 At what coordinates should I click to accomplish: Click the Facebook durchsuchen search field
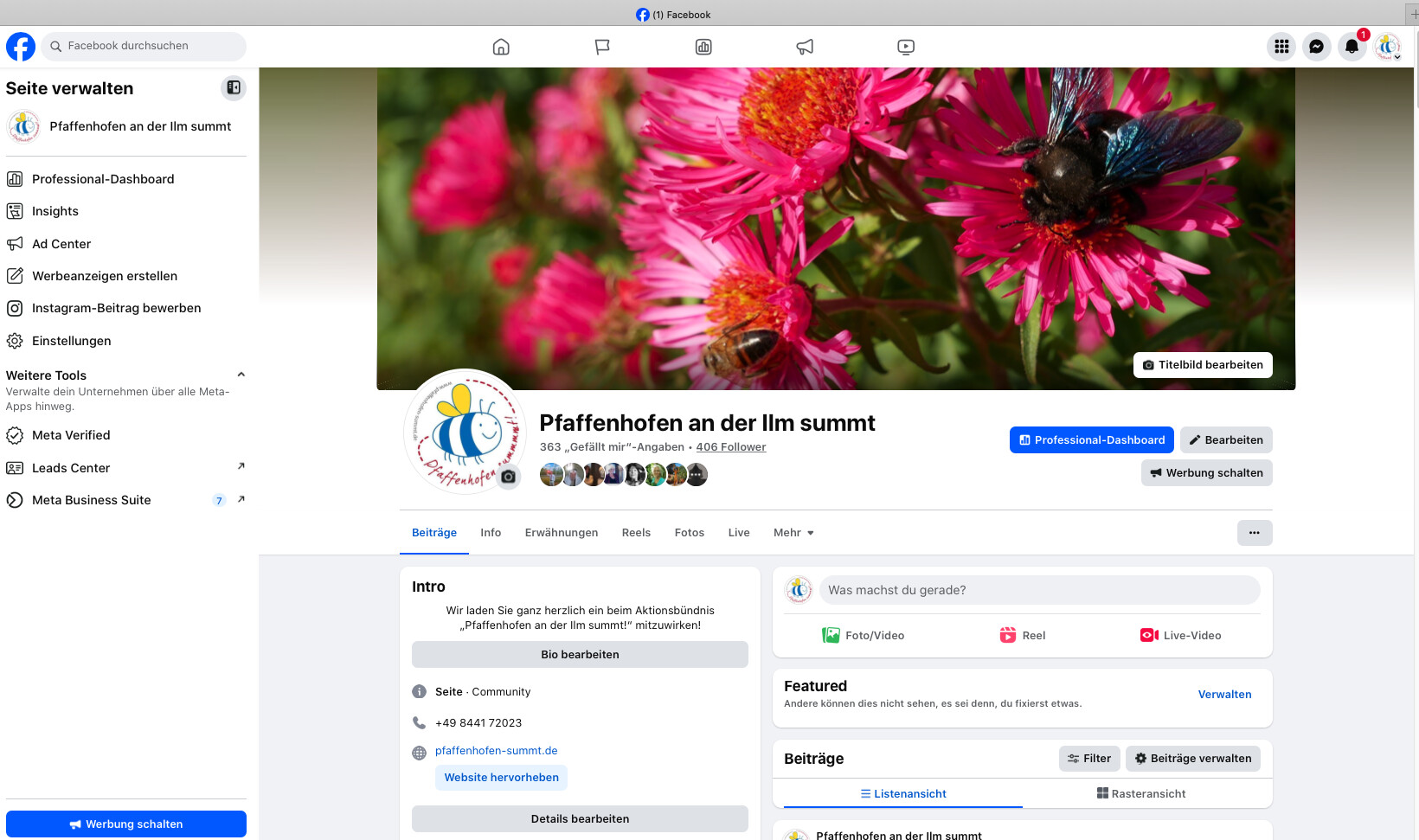[x=144, y=46]
